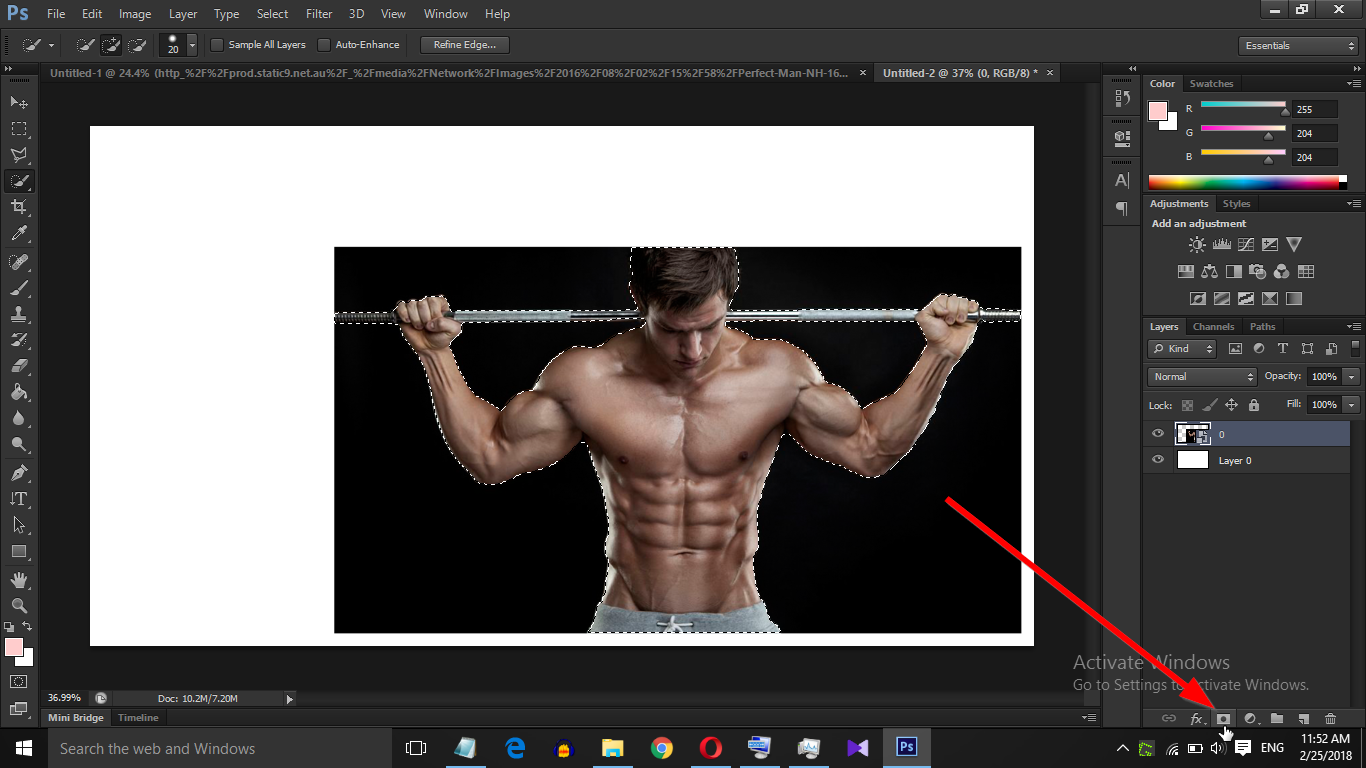
Task: Create a new group with the folder icon
Action: [1277, 718]
